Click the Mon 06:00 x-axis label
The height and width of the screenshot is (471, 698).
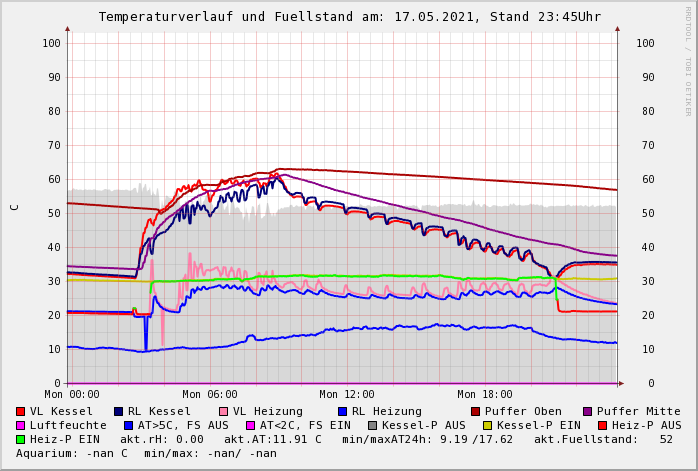pyautogui.click(x=210, y=395)
